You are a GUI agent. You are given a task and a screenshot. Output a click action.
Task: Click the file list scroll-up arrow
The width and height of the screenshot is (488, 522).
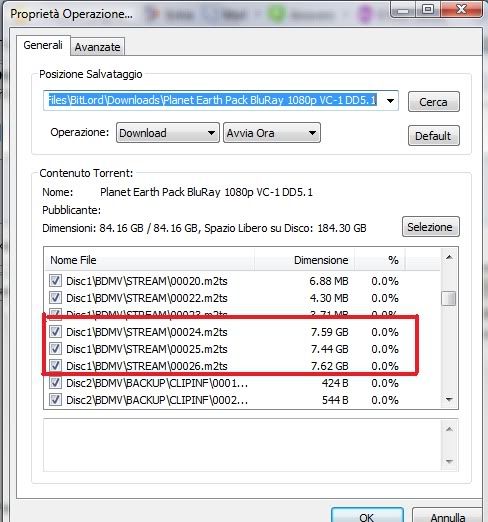(449, 257)
